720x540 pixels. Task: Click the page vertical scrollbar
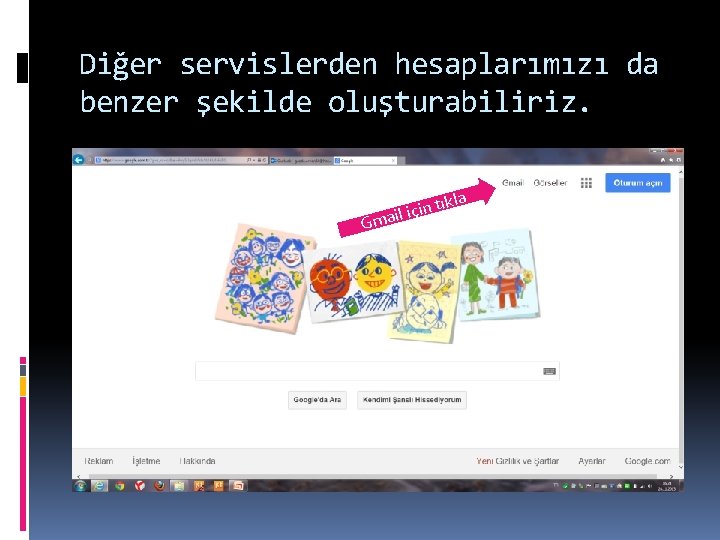tap(681, 319)
